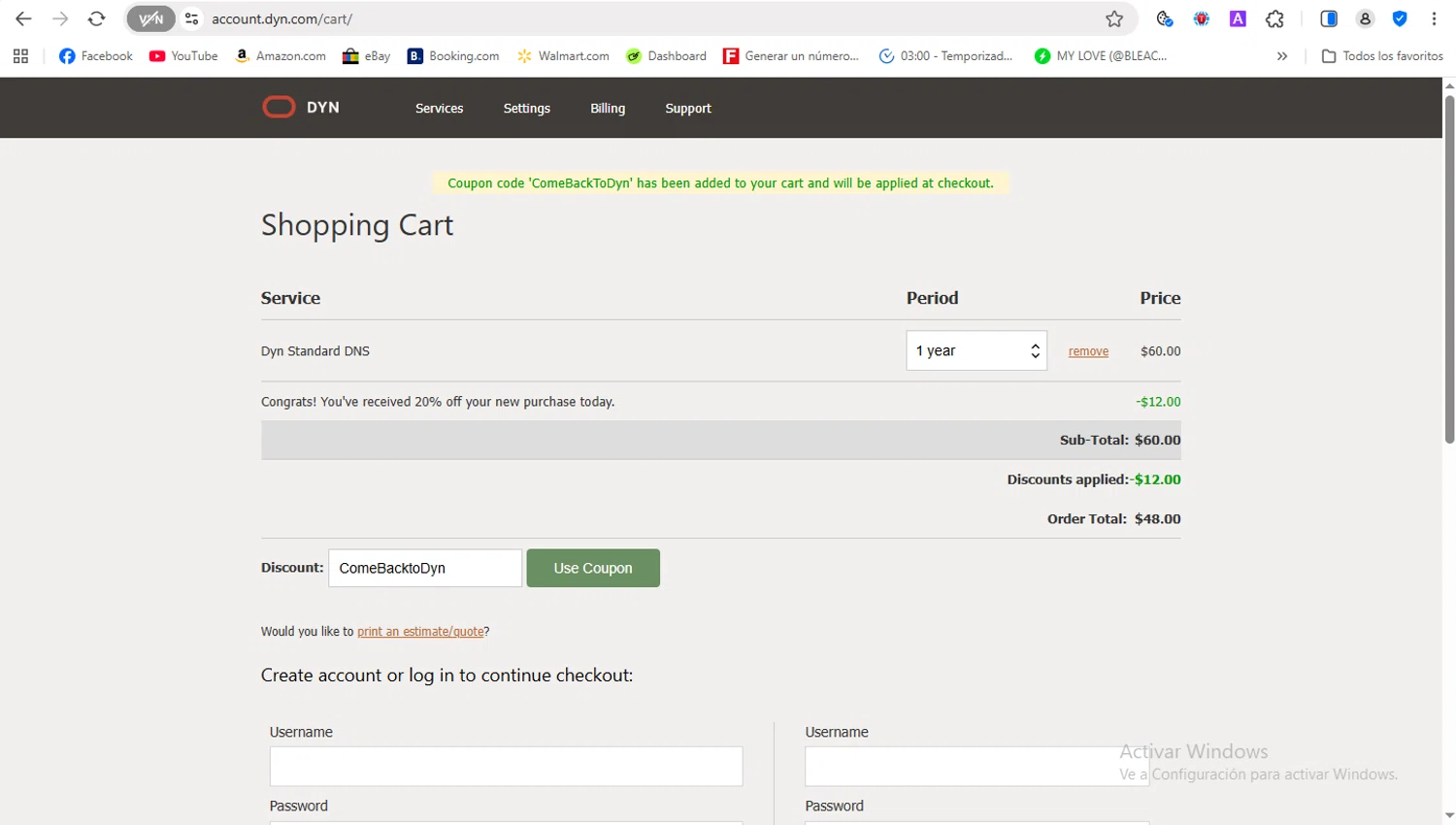1456x825 pixels.
Task: Open the Extensions puzzle icon
Action: 1274,18
